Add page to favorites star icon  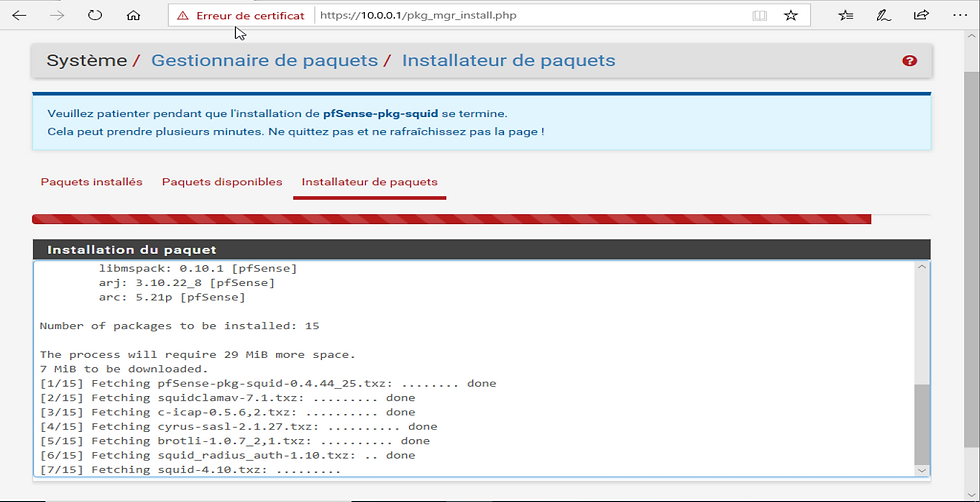pos(791,16)
